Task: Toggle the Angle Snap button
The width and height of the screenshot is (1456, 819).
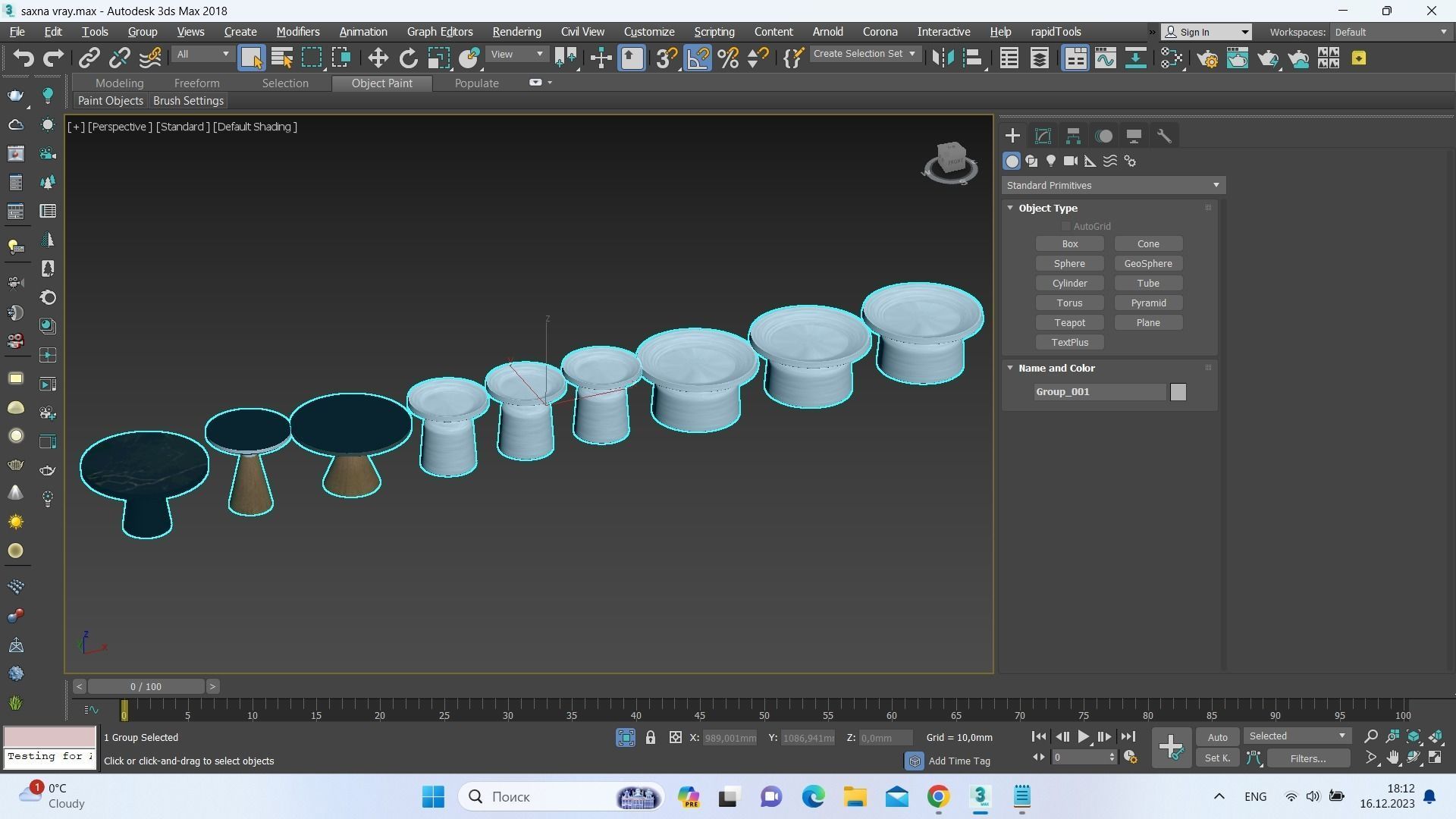Action: click(698, 58)
